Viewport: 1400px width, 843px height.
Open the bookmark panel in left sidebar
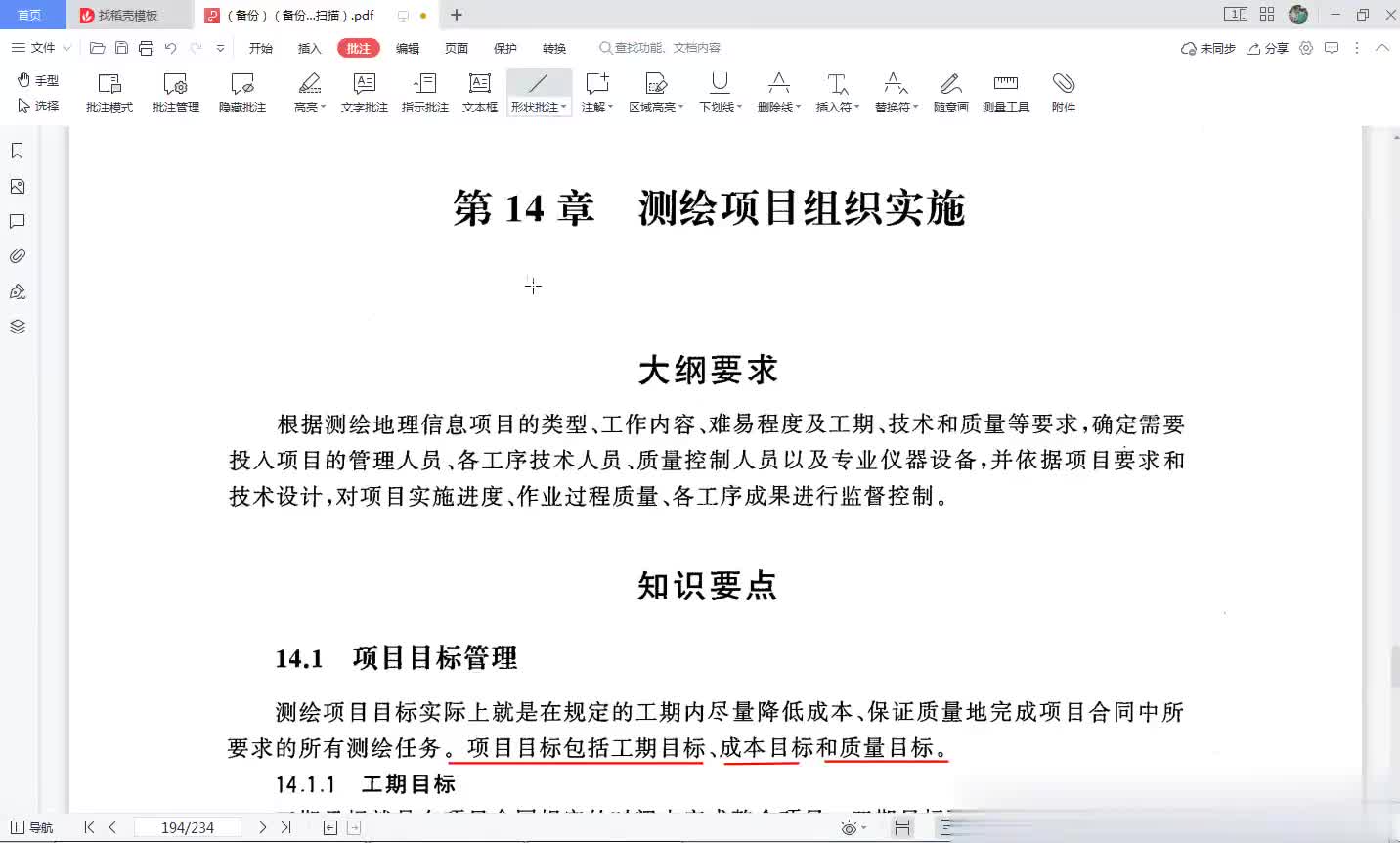(17, 151)
